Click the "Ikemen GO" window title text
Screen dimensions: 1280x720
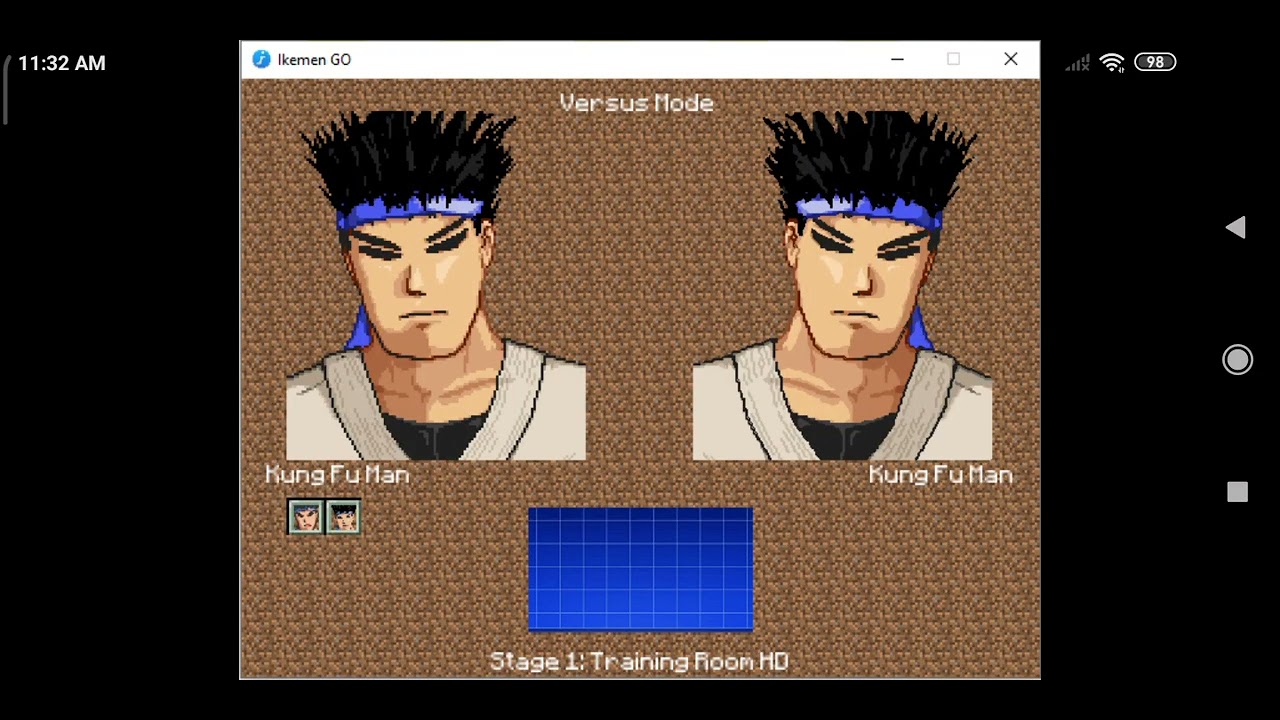click(314, 60)
